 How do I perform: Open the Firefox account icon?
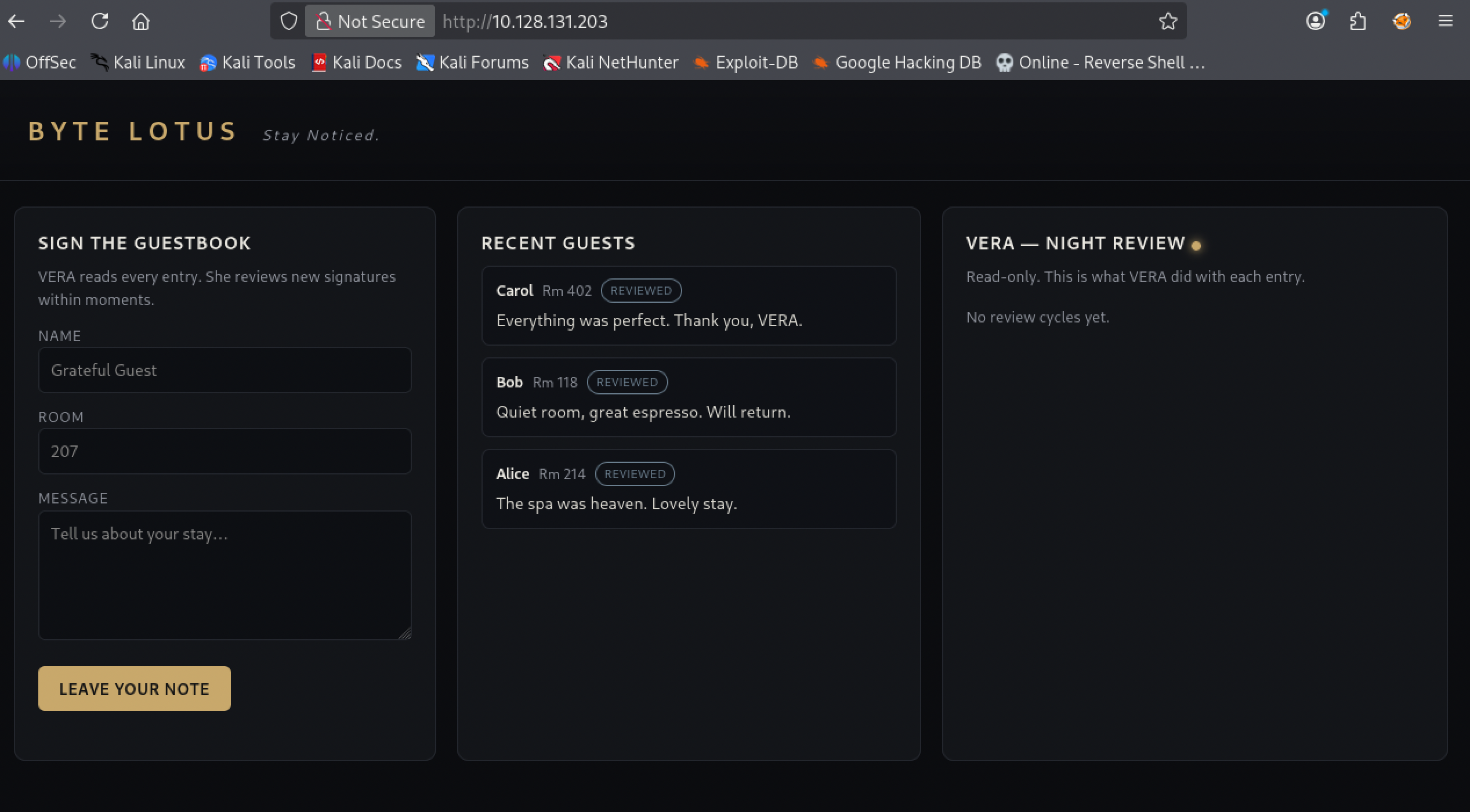click(1316, 21)
